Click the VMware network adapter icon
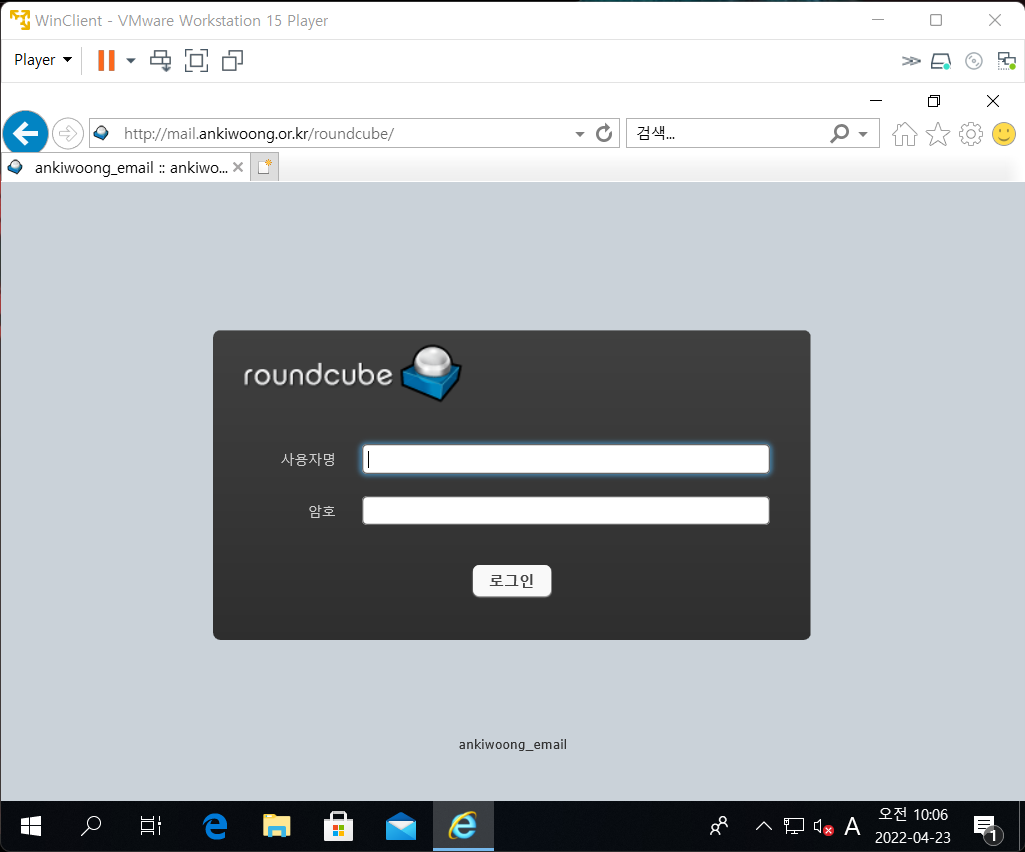Image resolution: width=1025 pixels, height=852 pixels. [x=1006, y=61]
